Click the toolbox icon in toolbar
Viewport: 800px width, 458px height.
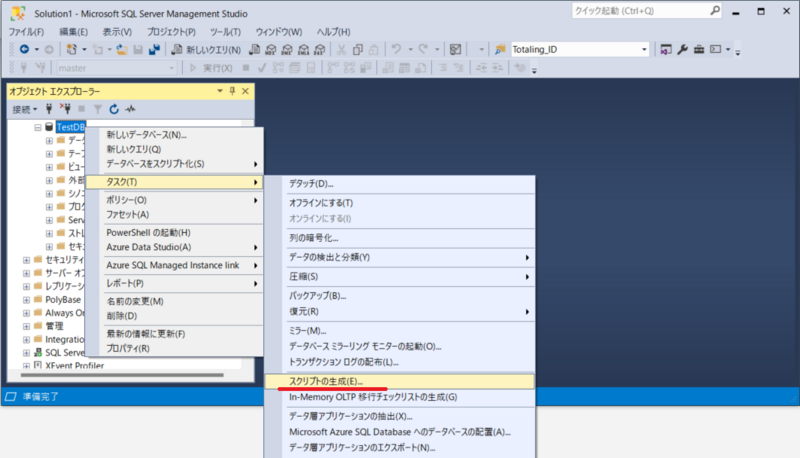tap(698, 49)
